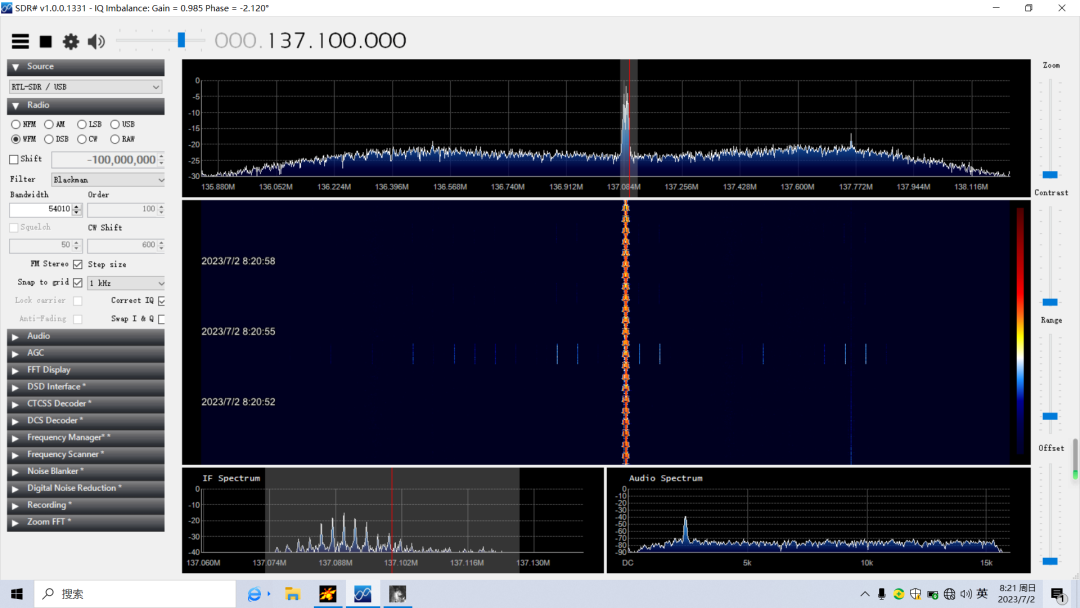1080x608 pixels.
Task: Stop the radio with the stop button
Action: point(45,42)
